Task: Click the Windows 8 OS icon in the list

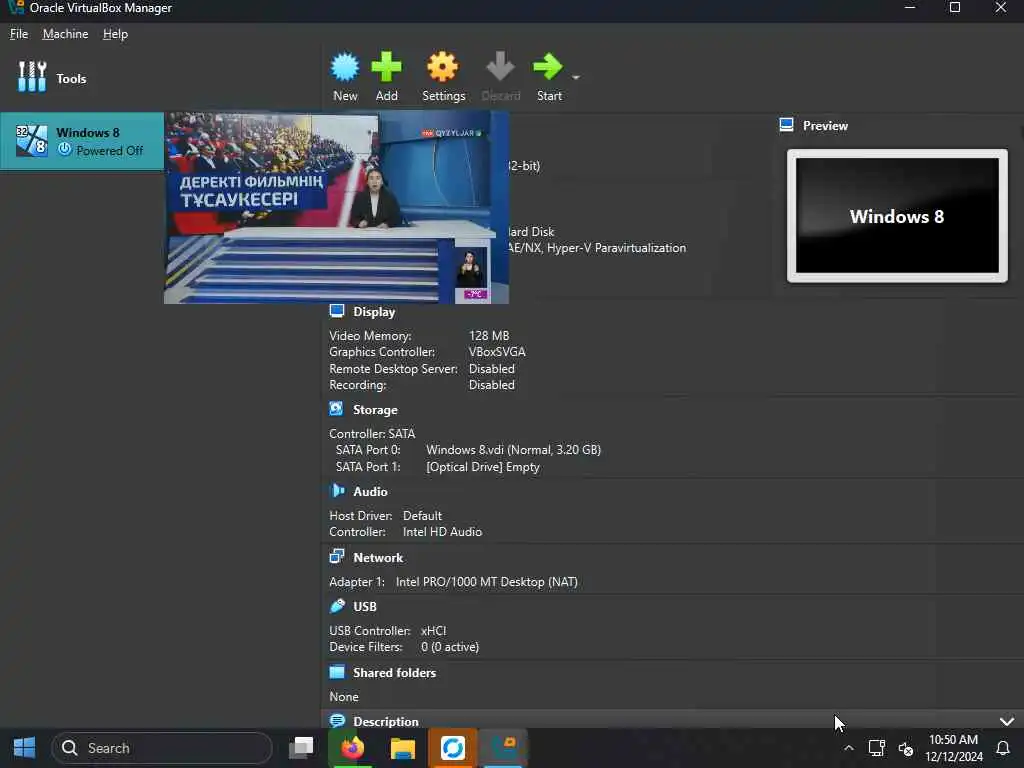Action: click(31, 141)
